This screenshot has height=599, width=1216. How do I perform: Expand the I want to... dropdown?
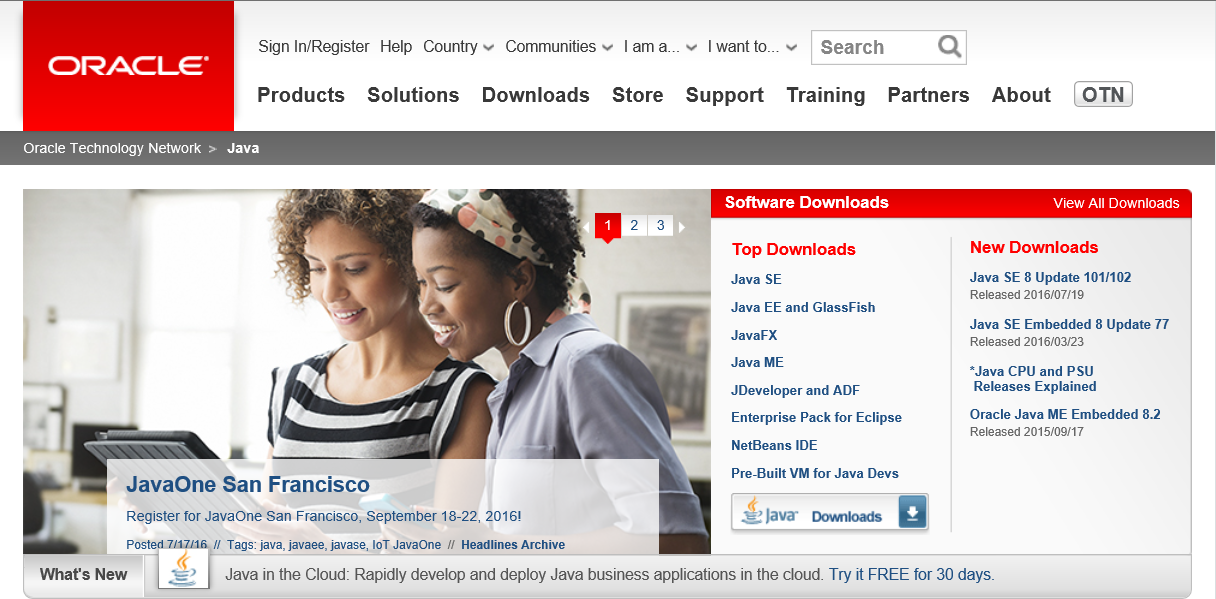tap(752, 47)
